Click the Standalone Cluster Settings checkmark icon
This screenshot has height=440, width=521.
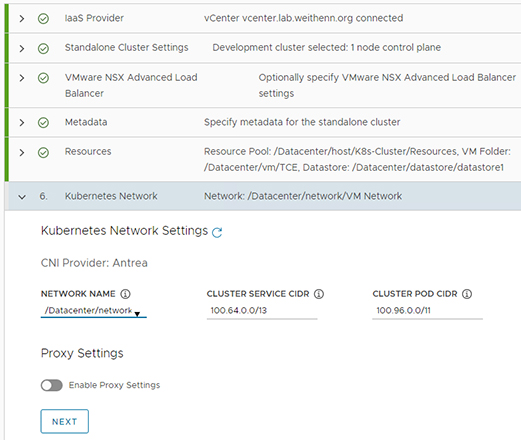pyautogui.click(x=43, y=49)
